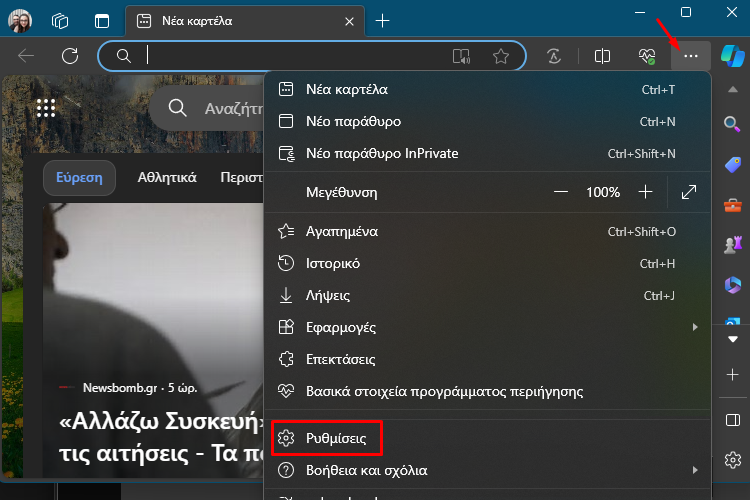Open Βασικά στοιχεία προγράμματος περιήγησης
Image resolution: width=750 pixels, height=500 pixels.
(487, 391)
